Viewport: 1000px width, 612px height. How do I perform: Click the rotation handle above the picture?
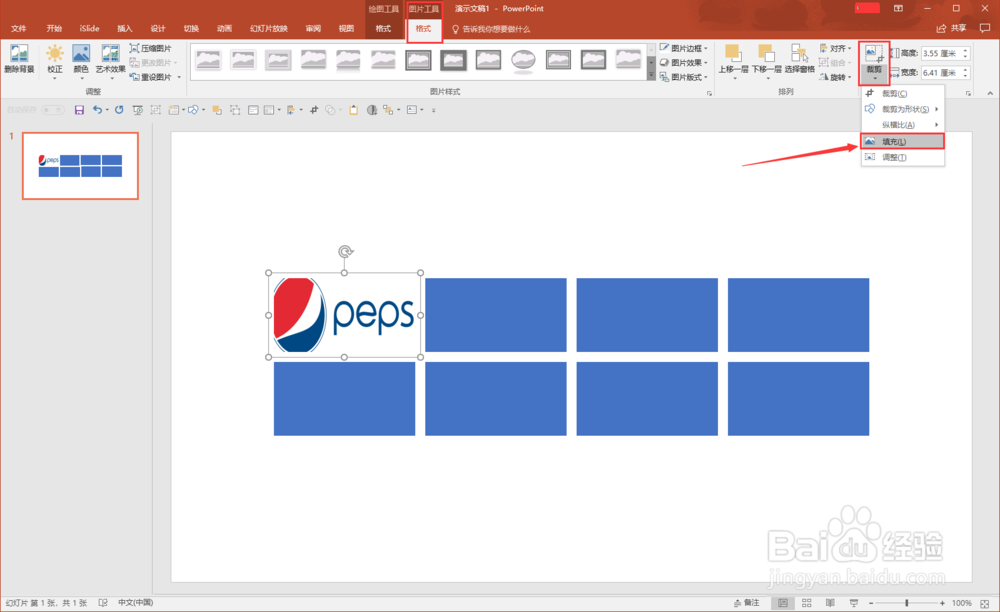point(345,251)
